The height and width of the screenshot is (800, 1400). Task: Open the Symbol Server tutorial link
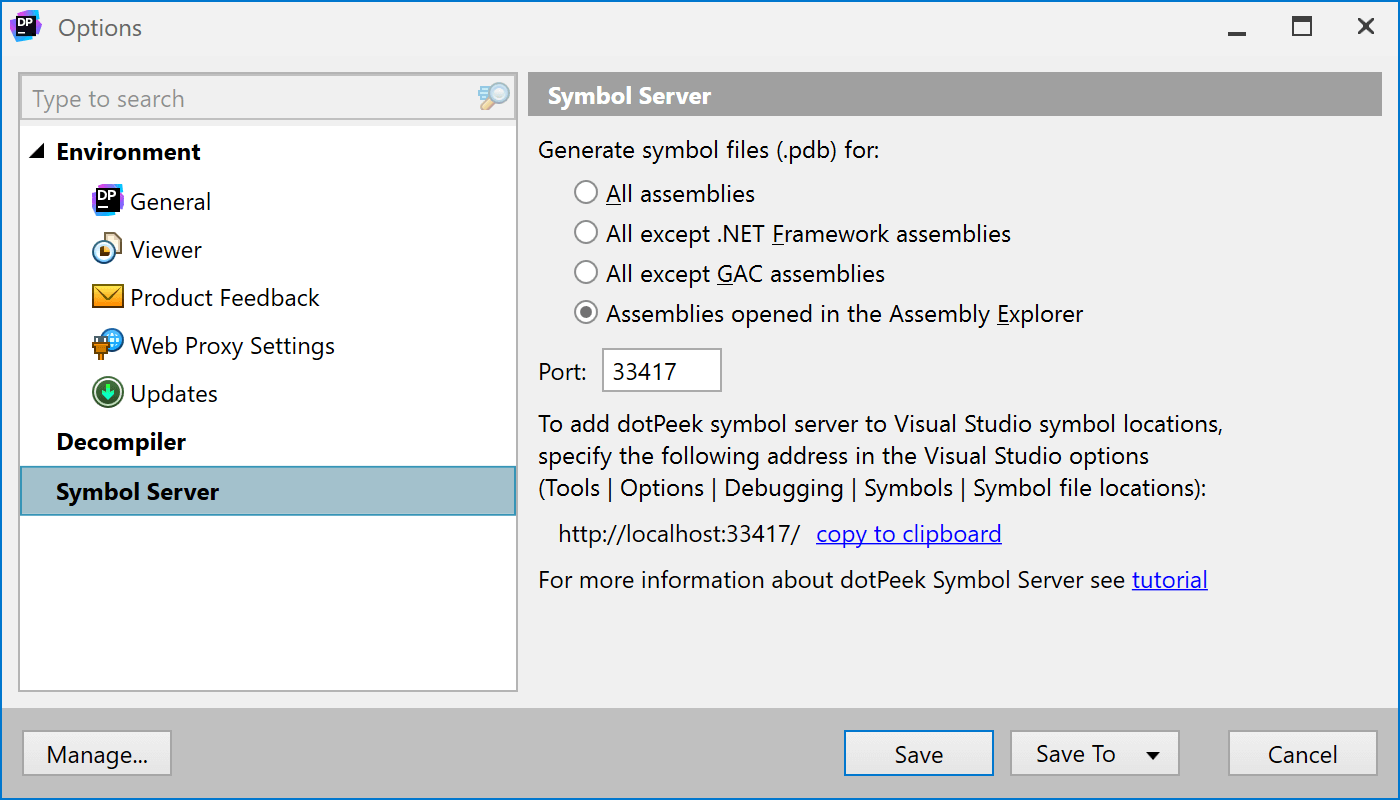(x=1170, y=580)
